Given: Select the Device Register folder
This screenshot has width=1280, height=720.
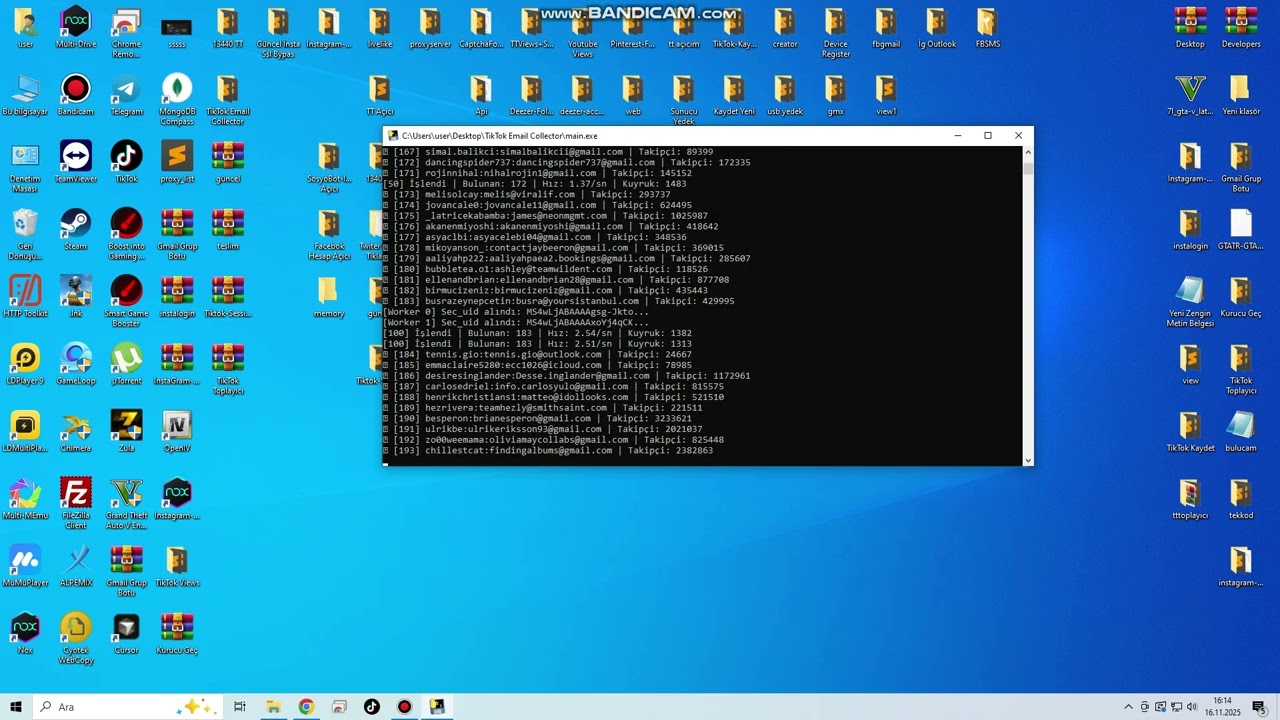Looking at the screenshot, I should coord(836,34).
